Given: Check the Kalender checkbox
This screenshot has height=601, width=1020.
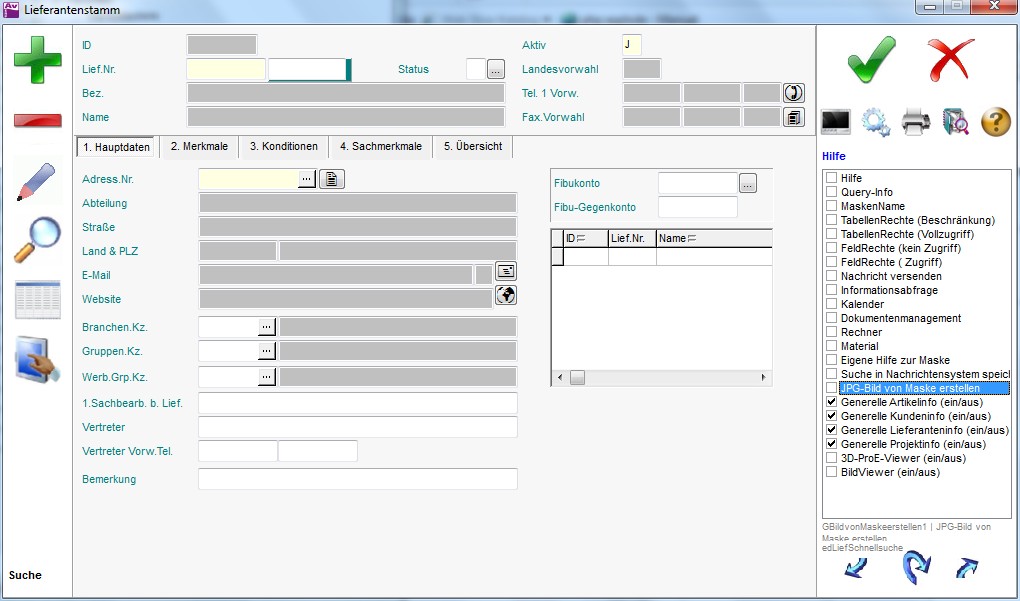Looking at the screenshot, I should pos(831,304).
